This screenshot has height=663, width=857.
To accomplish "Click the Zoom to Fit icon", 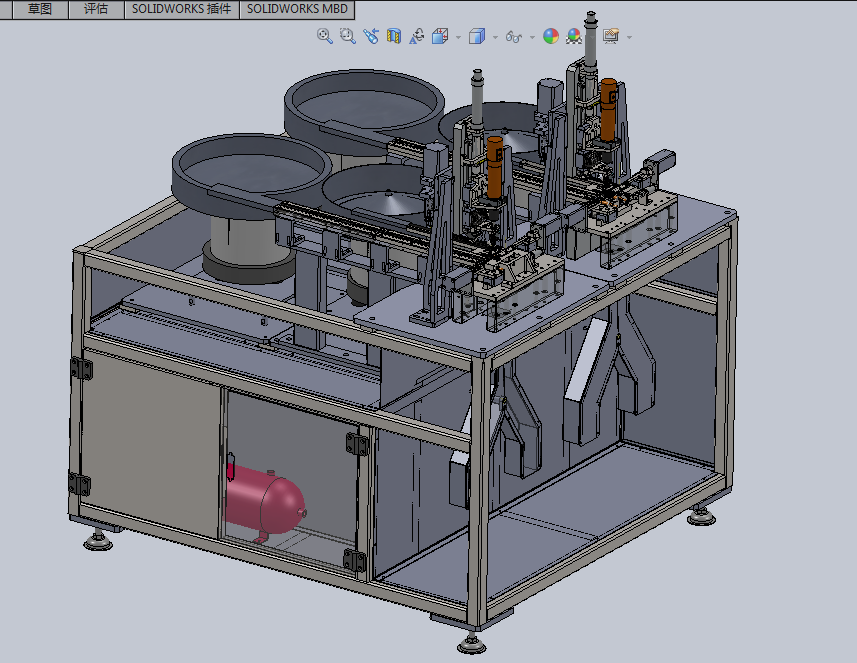I will click(x=324, y=36).
